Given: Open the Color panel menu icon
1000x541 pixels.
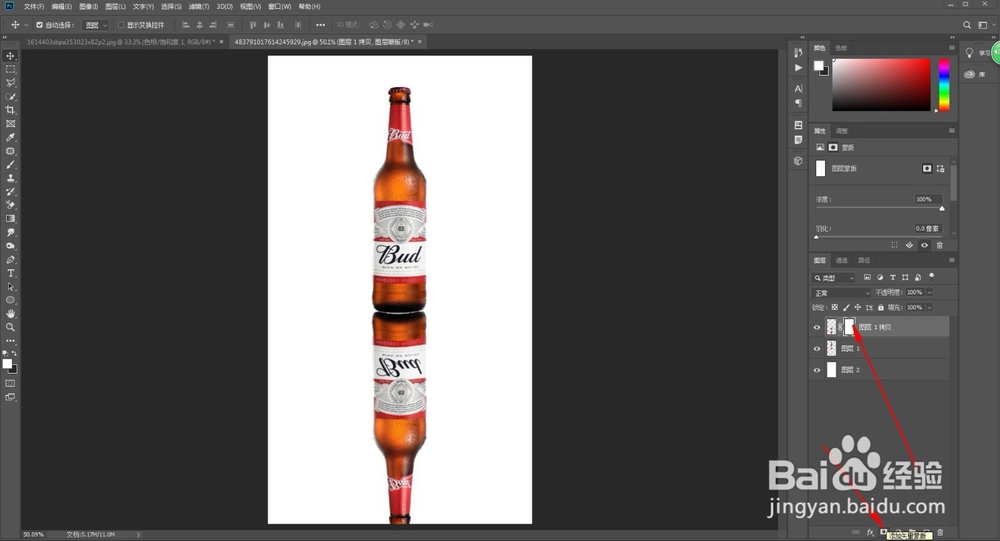Looking at the screenshot, I should coord(952,48).
